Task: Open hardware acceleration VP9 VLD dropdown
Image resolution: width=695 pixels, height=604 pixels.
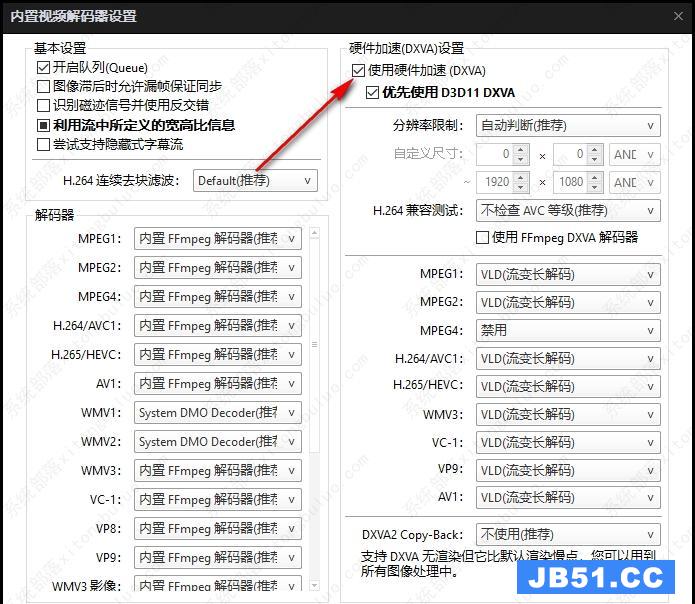Action: pos(567,469)
